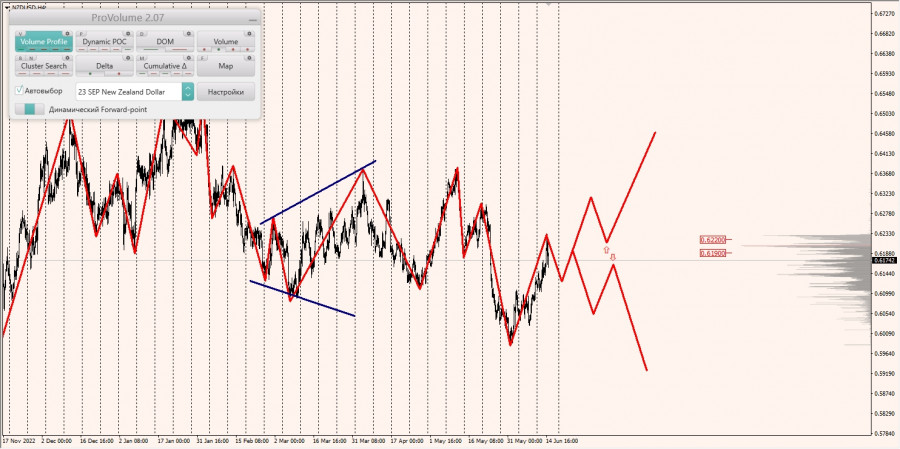The height and width of the screenshot is (449, 900).
Task: Click the 17 Nov 2022 date label
Action: 18,441
